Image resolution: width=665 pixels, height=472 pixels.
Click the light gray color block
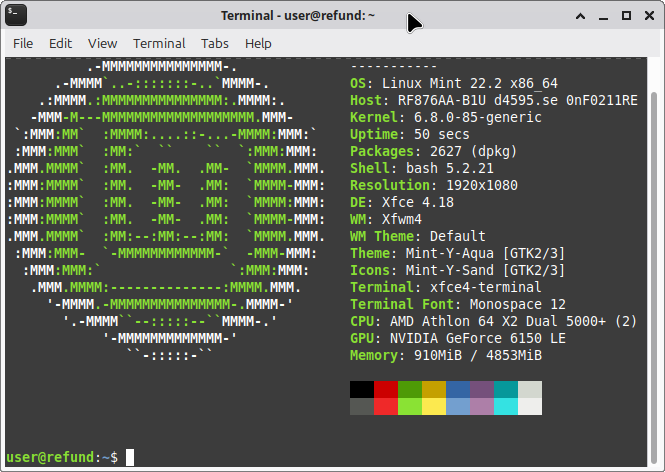(x=530, y=389)
